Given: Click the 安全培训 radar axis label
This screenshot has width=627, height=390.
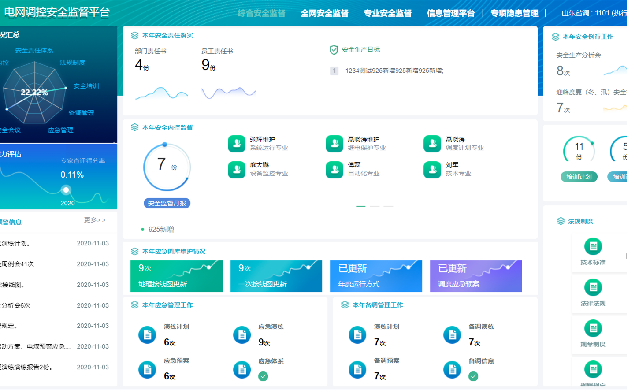Looking at the screenshot, I should pyautogui.click(x=86, y=86).
